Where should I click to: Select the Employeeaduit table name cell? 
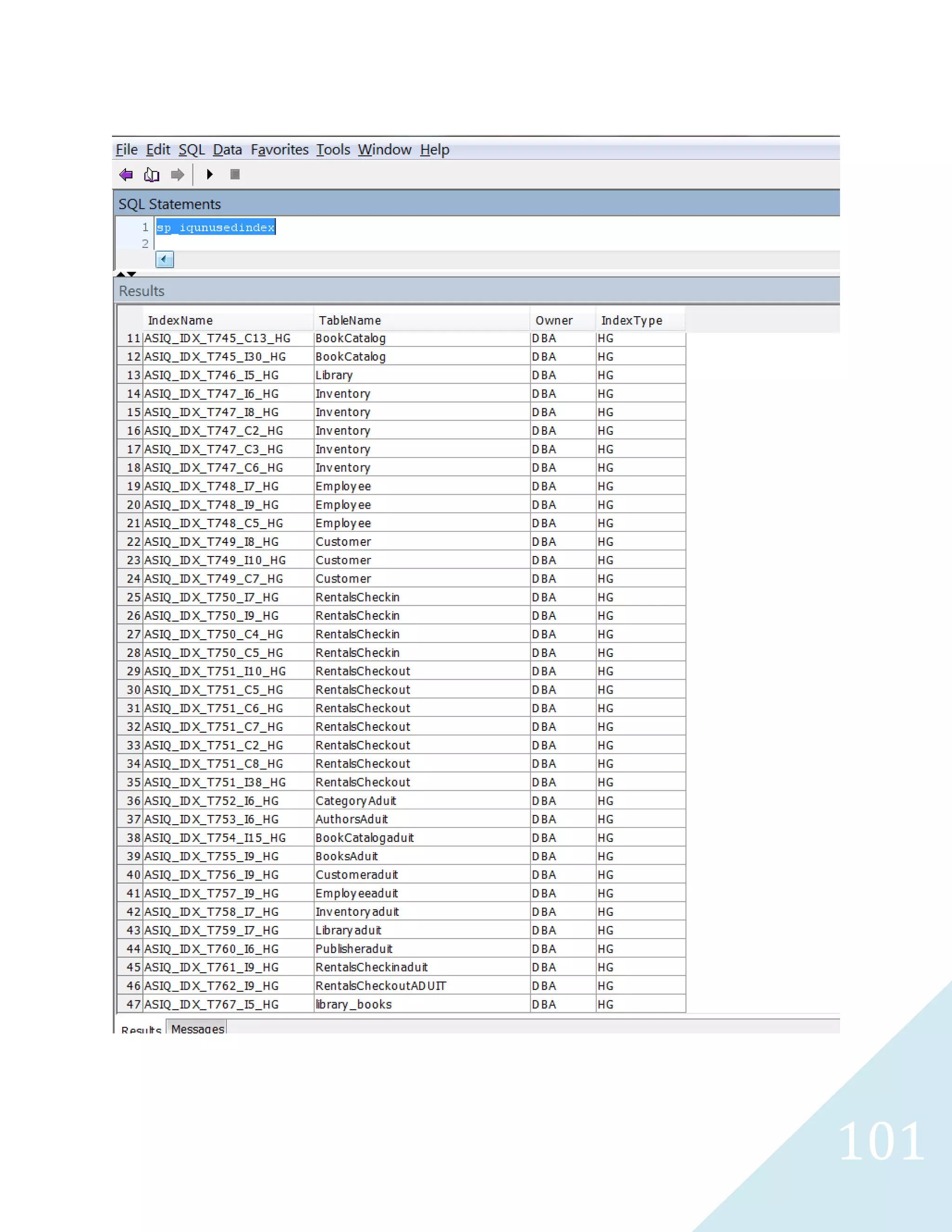(421, 894)
